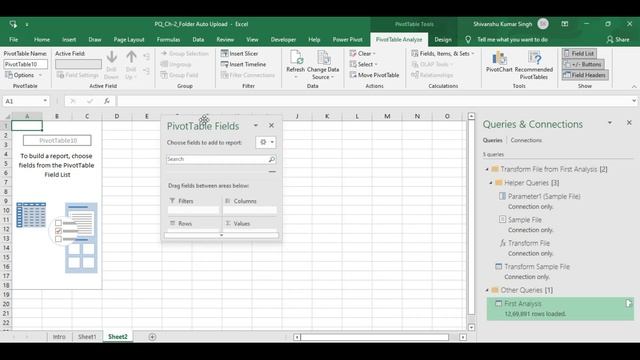
Task: Toggle the +/- Buttons option
Action: tap(583, 64)
